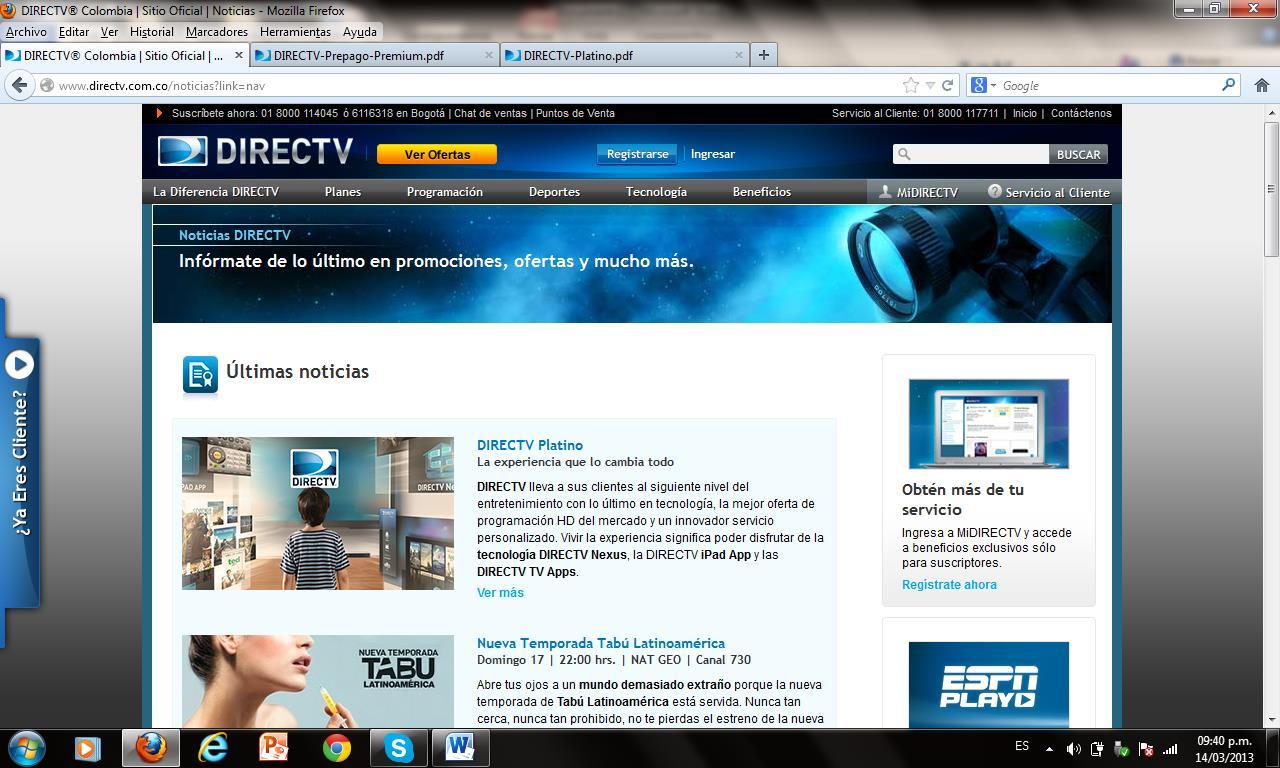
Task: Click the page vertical scrollbar thumb
Action: point(1272,188)
